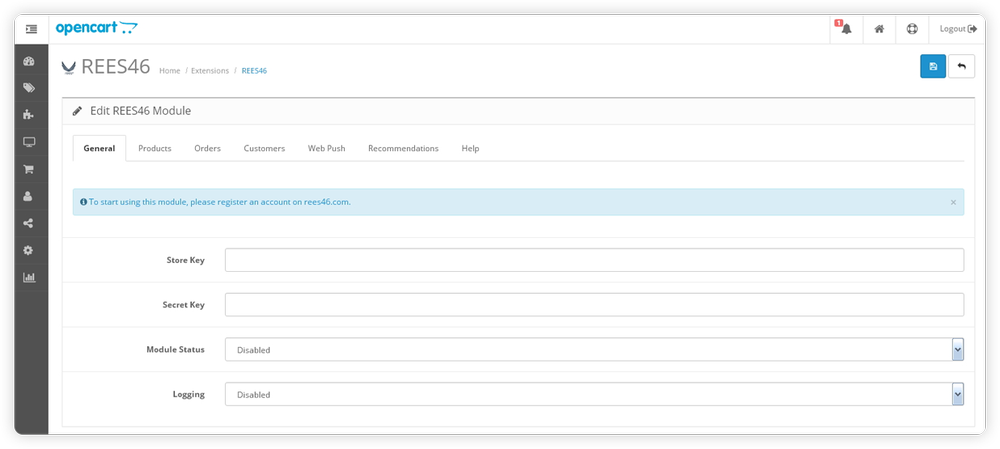Switch to the Recommendations tab
The width and height of the screenshot is (1000, 449).
(403, 148)
